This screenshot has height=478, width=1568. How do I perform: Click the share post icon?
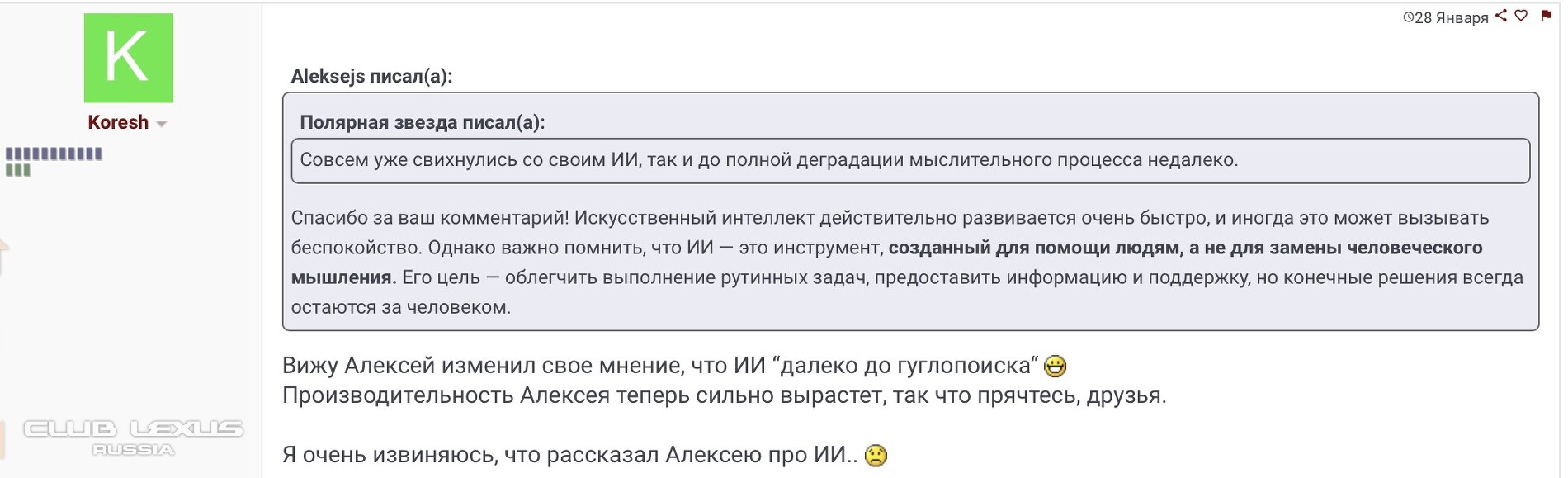coord(1501,16)
